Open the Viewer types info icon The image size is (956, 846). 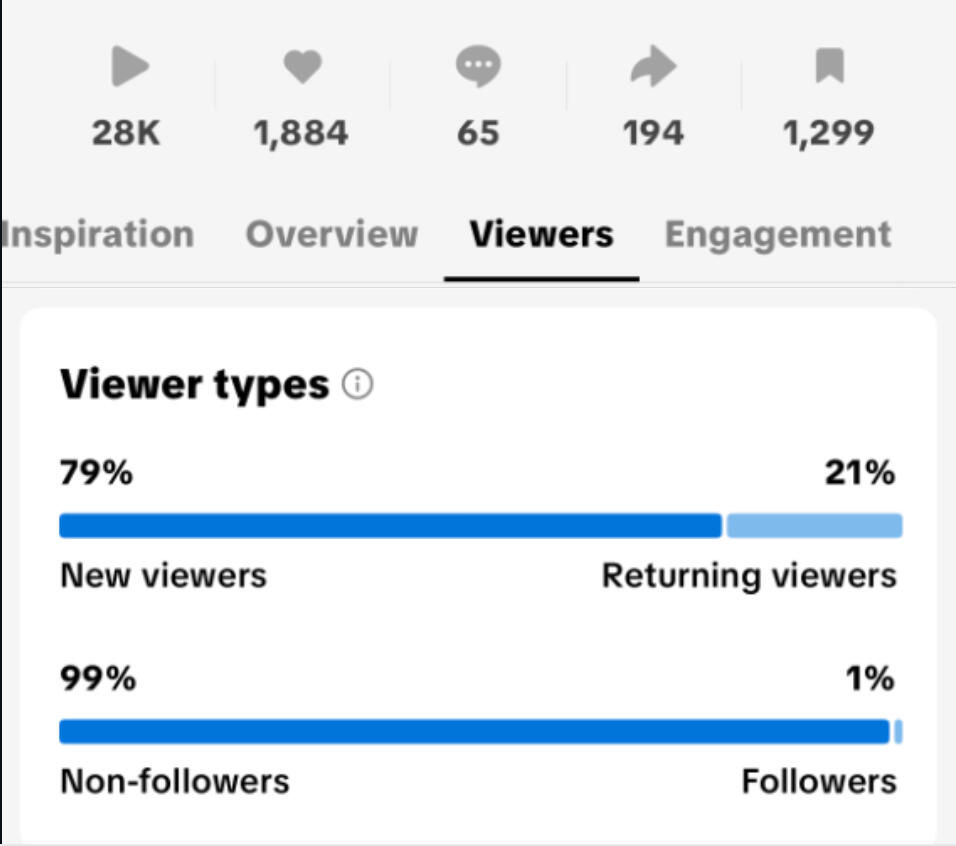(357, 385)
